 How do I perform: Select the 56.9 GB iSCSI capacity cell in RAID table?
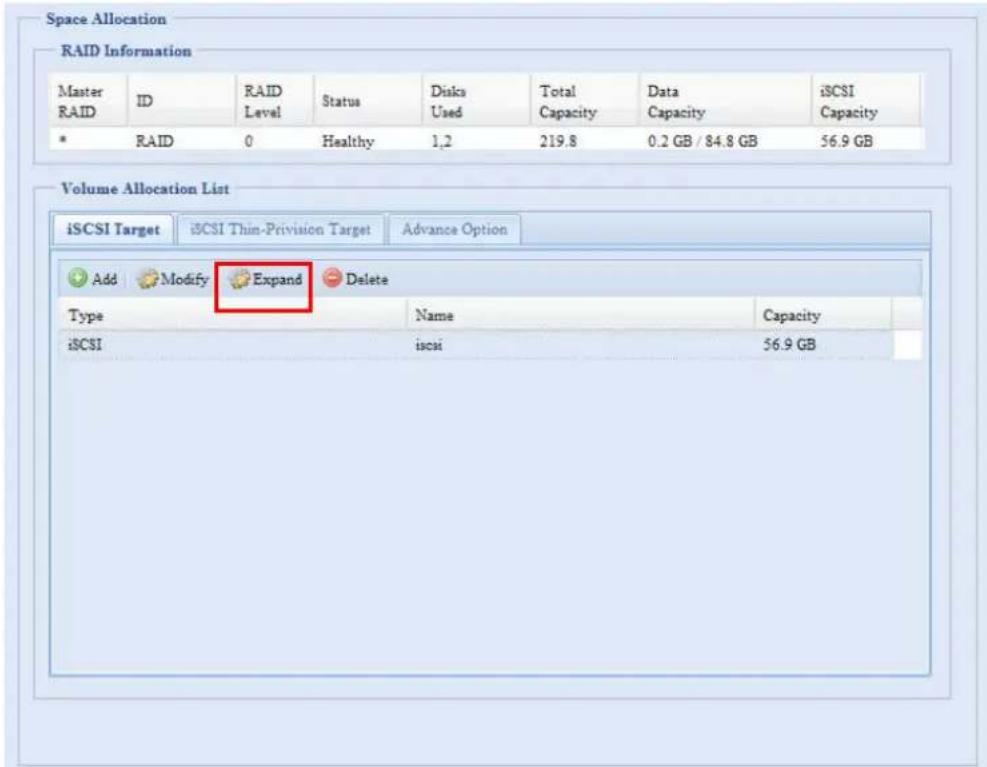[866, 141]
